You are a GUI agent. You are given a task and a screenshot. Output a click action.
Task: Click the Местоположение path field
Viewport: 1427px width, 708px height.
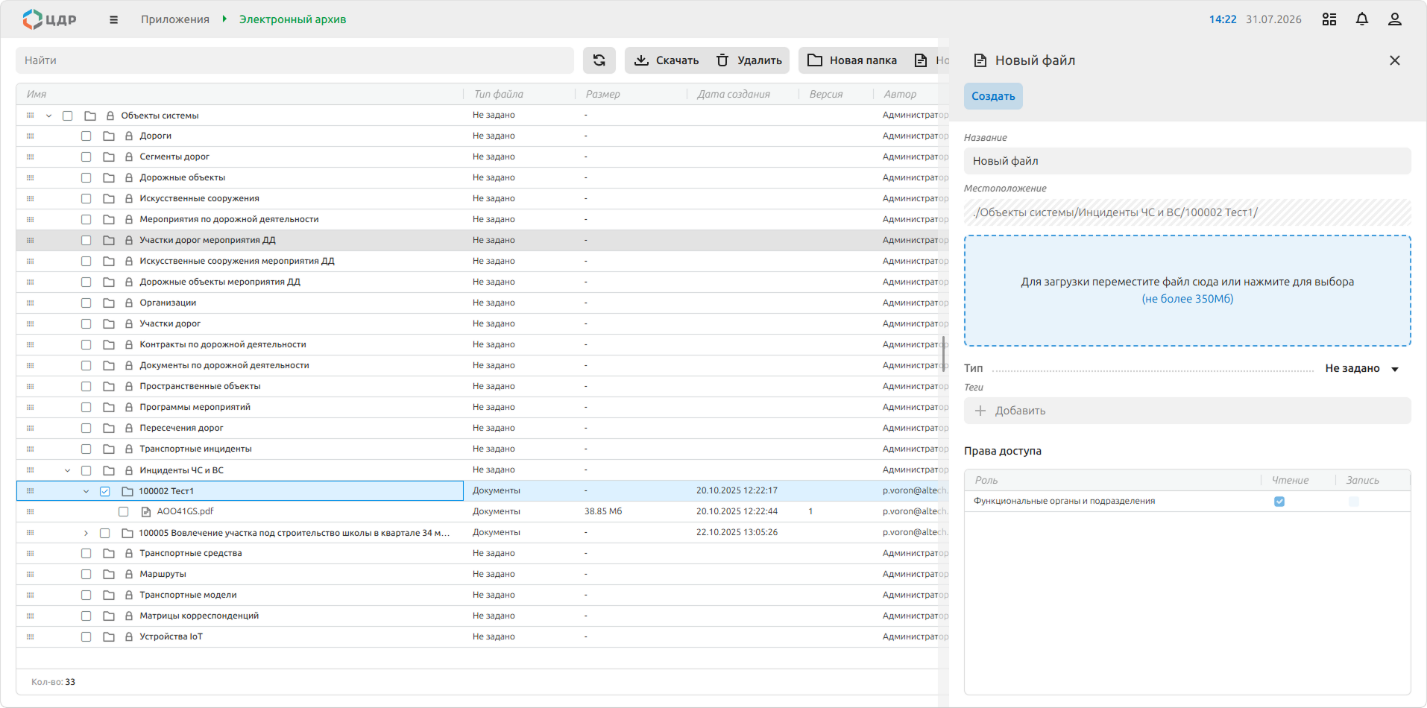coord(1187,211)
